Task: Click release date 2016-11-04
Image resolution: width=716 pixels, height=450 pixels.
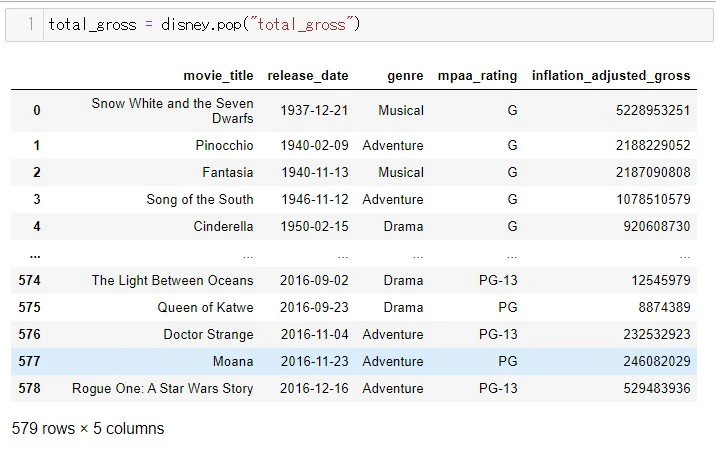Action: [315, 334]
